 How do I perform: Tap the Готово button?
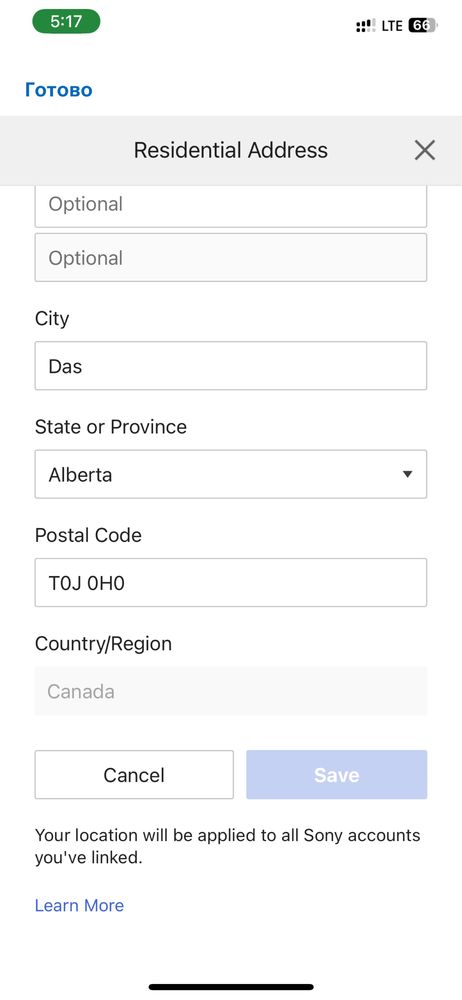pyautogui.click(x=59, y=90)
